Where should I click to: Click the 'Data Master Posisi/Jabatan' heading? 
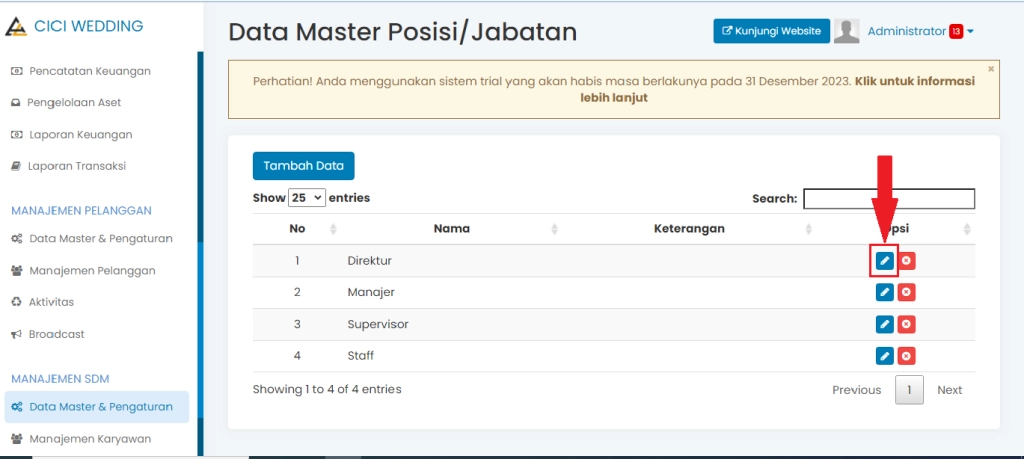click(x=402, y=32)
